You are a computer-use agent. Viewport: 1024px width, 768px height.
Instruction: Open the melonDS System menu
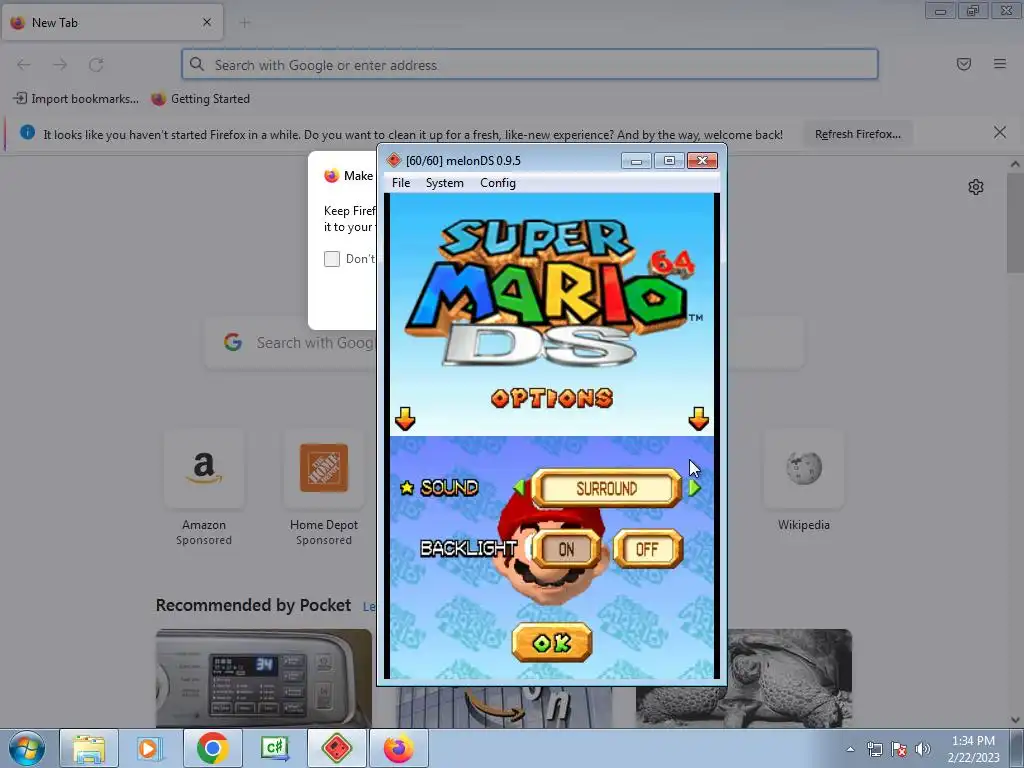(445, 183)
